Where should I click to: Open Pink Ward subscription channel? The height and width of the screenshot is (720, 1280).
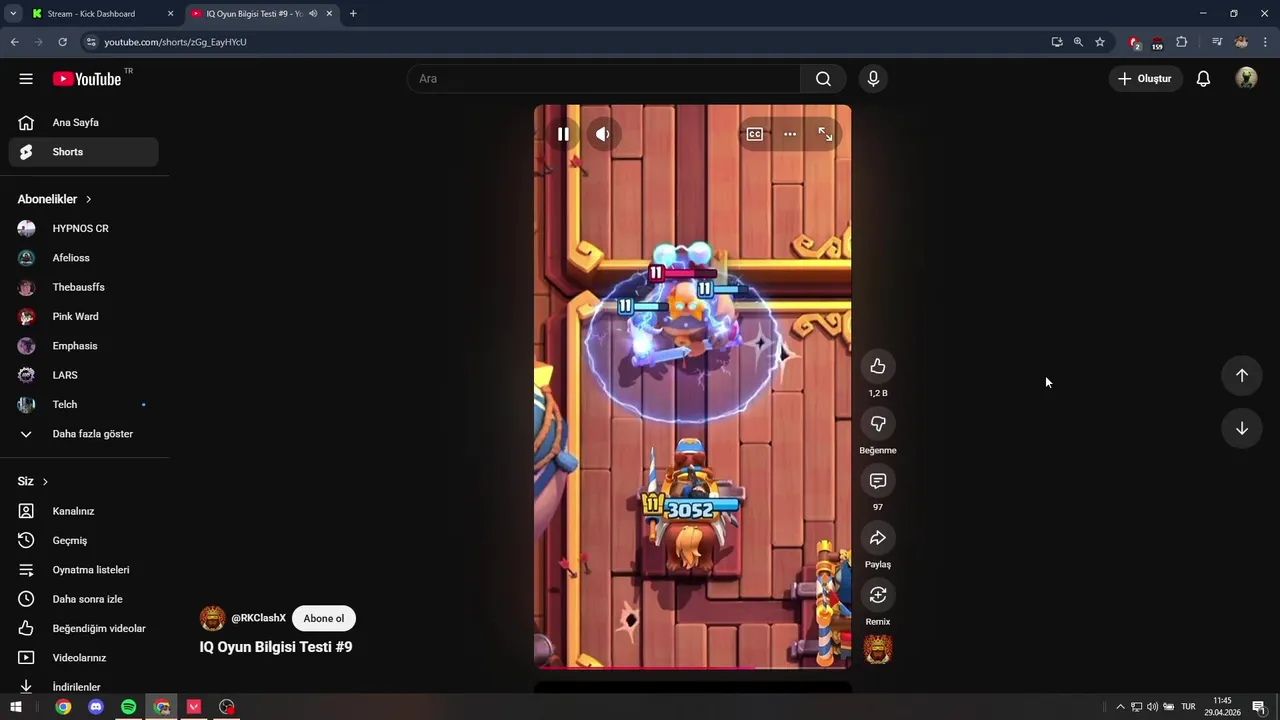click(84, 316)
